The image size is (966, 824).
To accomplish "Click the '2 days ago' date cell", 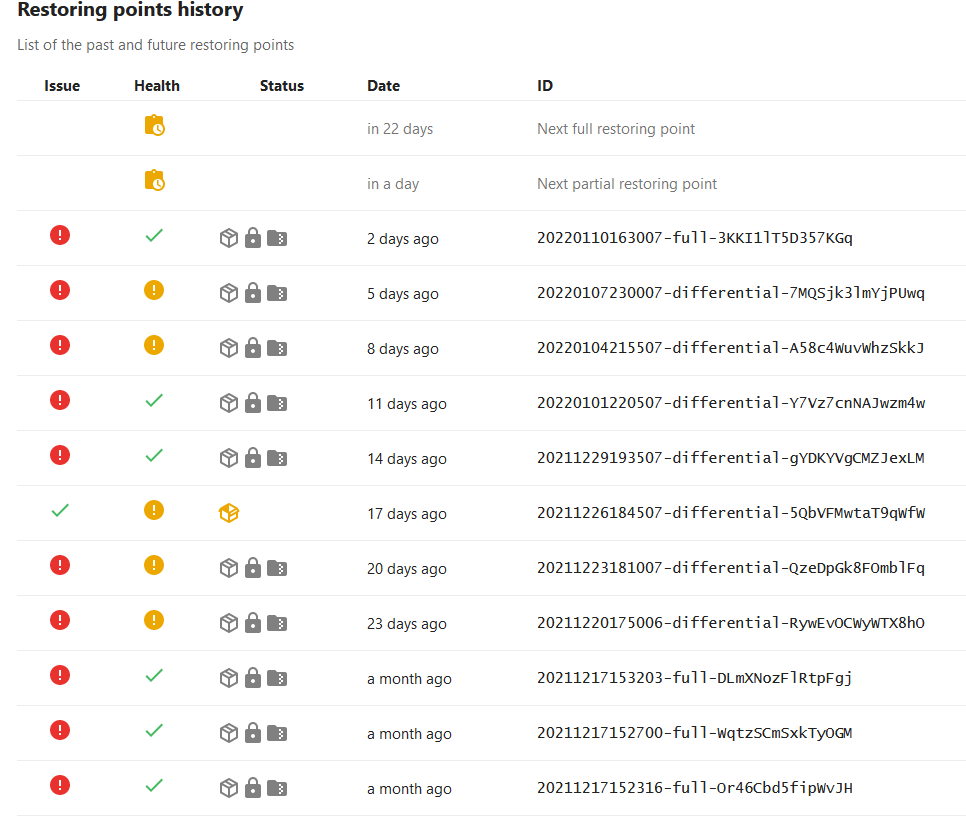I will pos(403,239).
